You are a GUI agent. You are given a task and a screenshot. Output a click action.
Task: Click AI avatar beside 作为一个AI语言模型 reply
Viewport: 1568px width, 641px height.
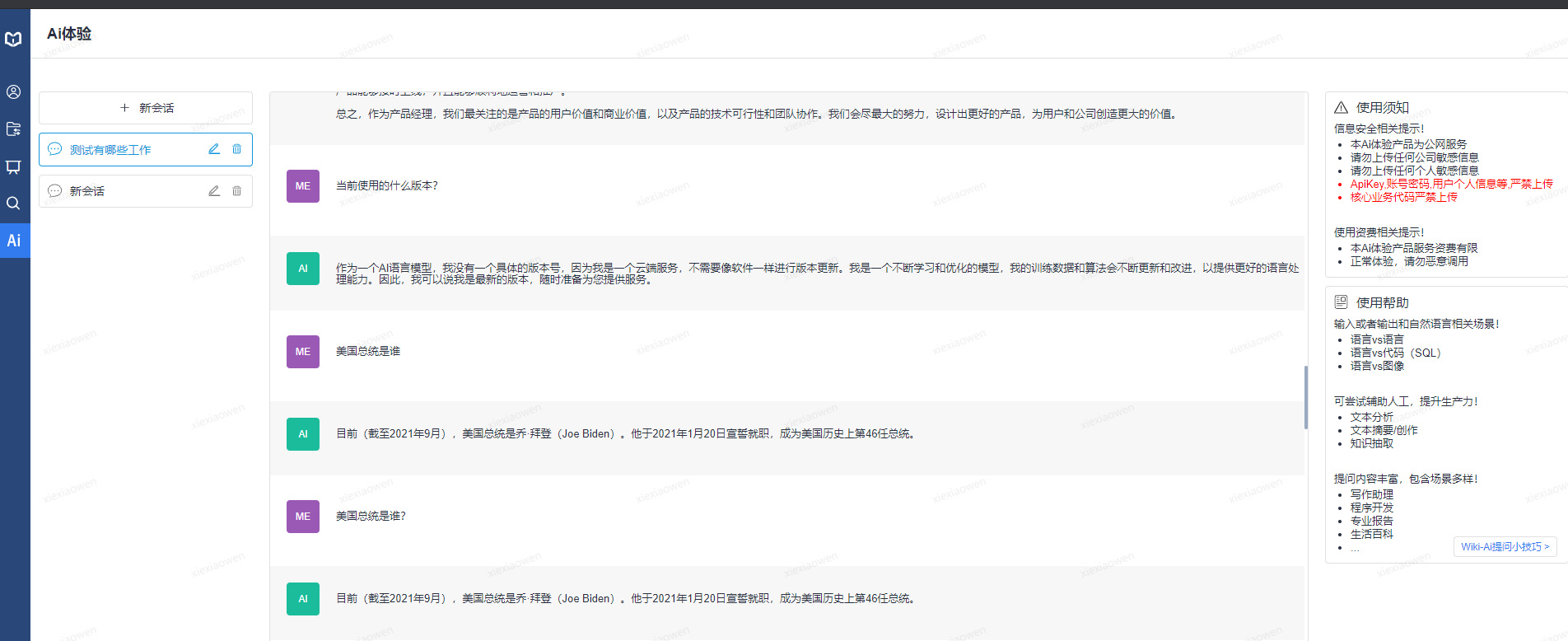(x=303, y=269)
